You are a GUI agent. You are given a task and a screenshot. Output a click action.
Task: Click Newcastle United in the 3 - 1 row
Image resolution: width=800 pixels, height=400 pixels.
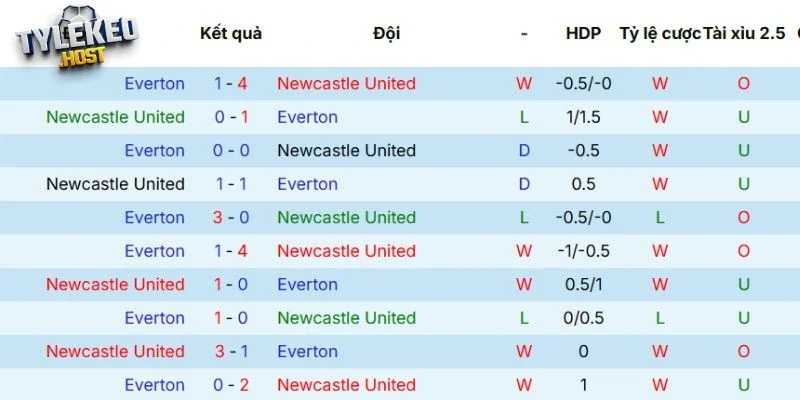point(115,351)
